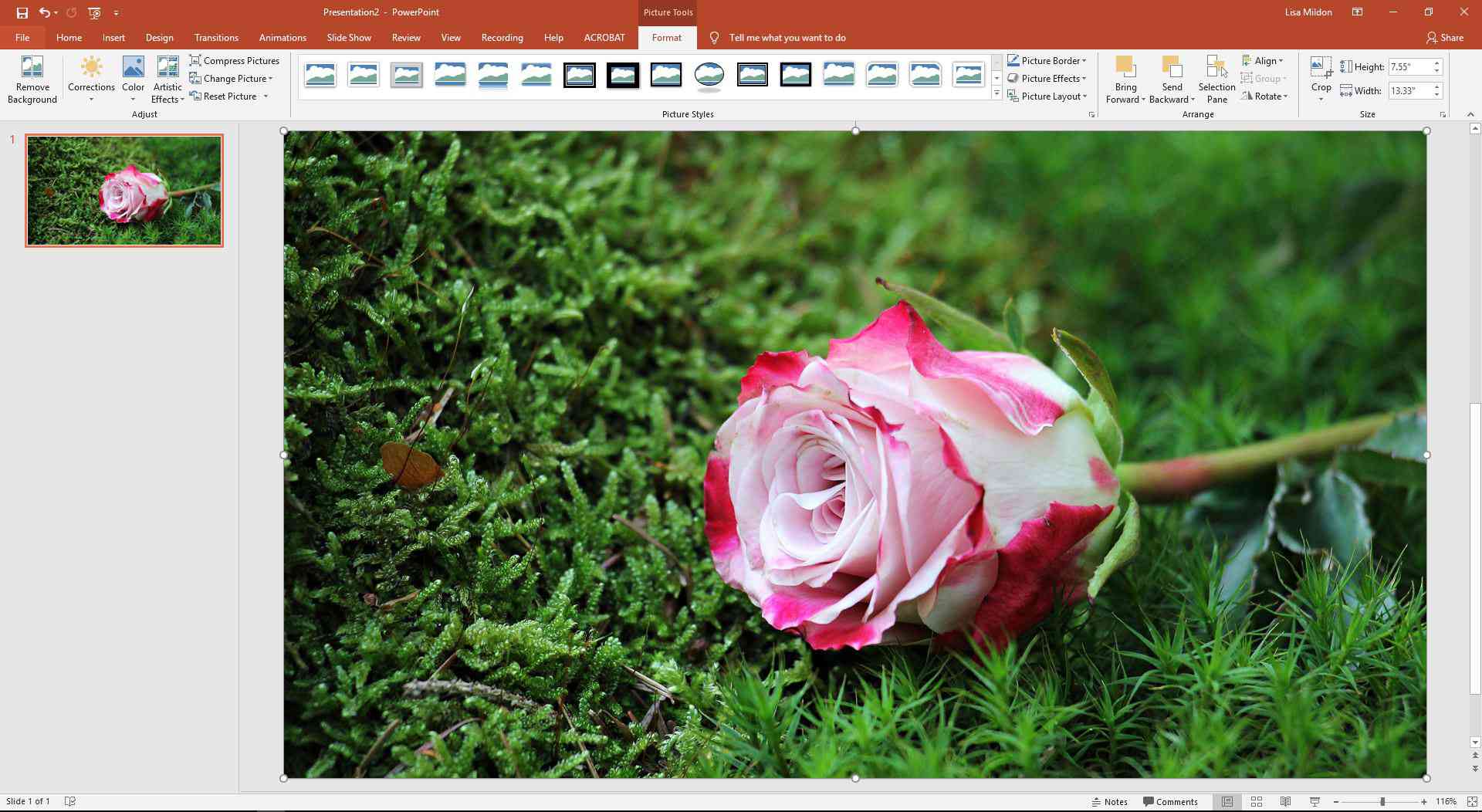1482x812 pixels.
Task: Apply the third gray-framed picture style
Action: 406,75
